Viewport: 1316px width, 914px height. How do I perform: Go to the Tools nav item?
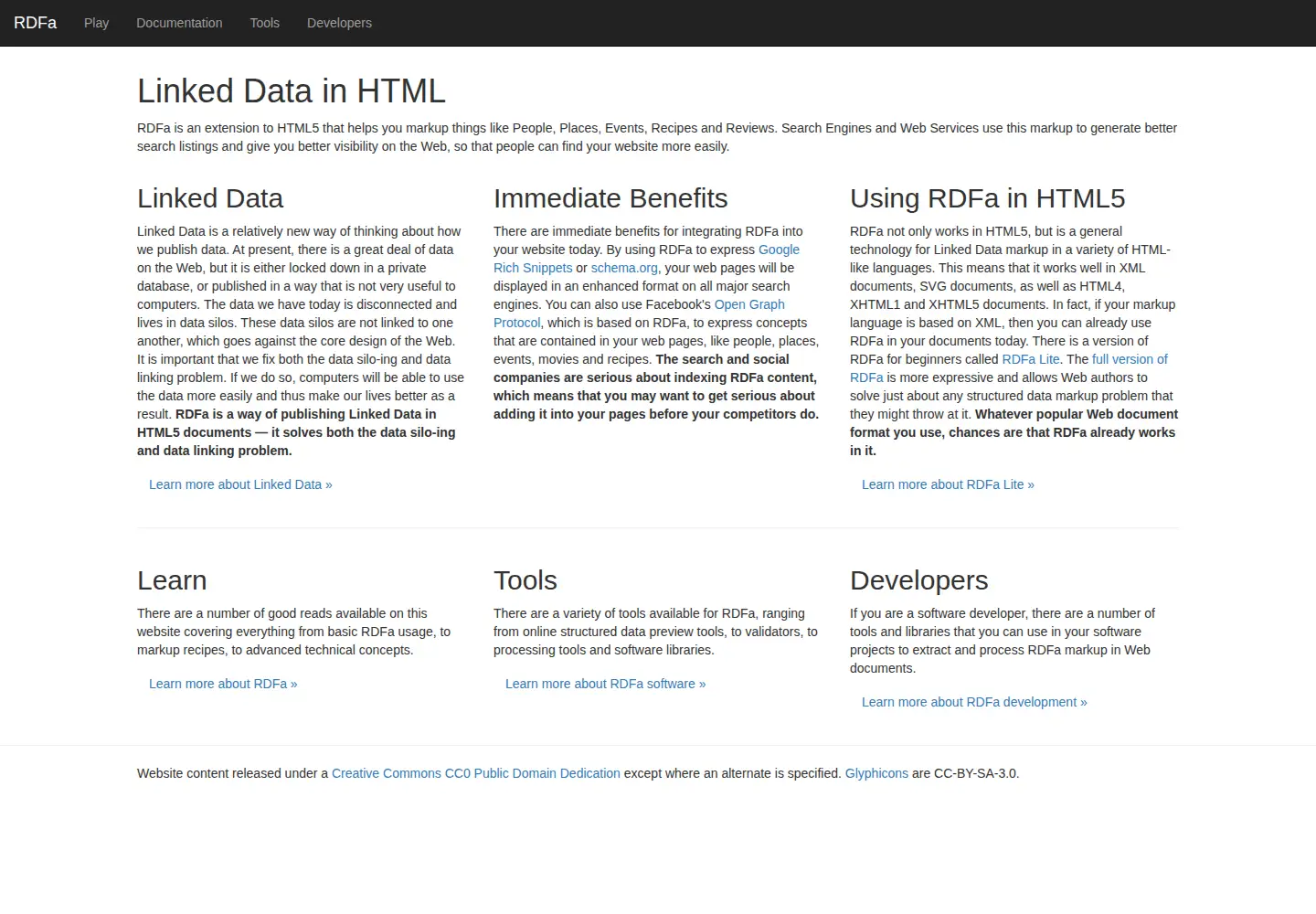tap(265, 23)
